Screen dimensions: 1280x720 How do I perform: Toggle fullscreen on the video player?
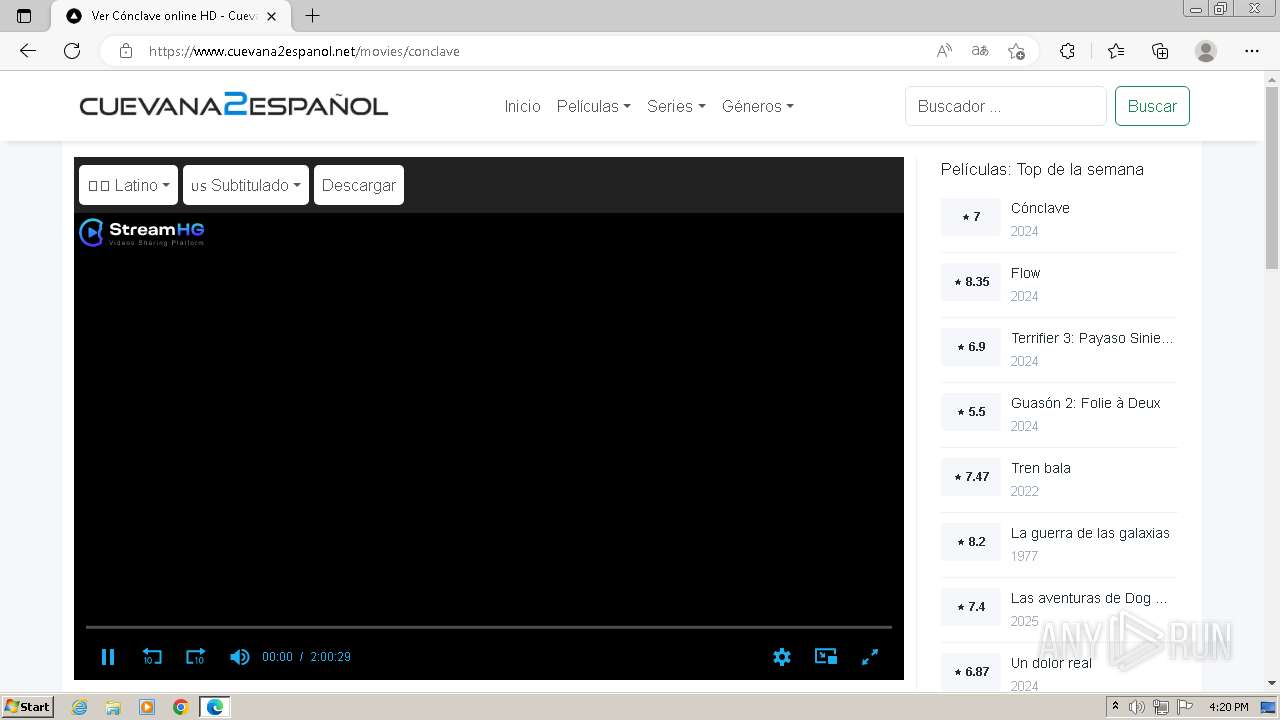pyautogui.click(x=870, y=657)
